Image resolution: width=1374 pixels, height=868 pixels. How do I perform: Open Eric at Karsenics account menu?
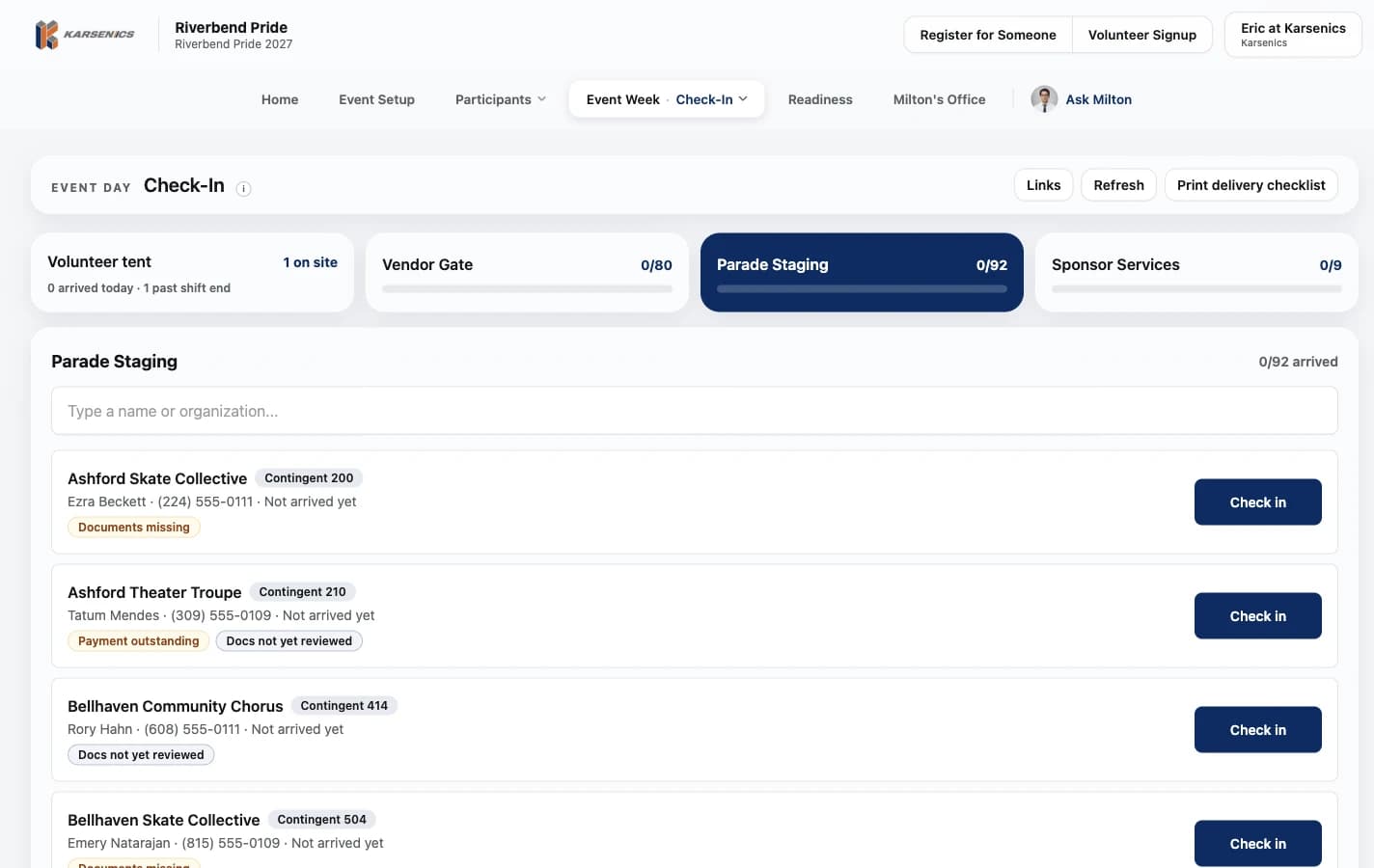[x=1293, y=35]
